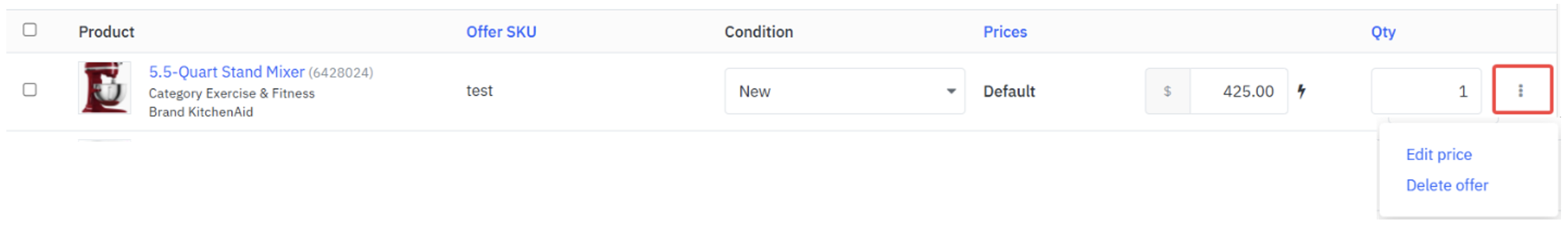Open the three-dot actions menu for the offer

pos(1522,90)
